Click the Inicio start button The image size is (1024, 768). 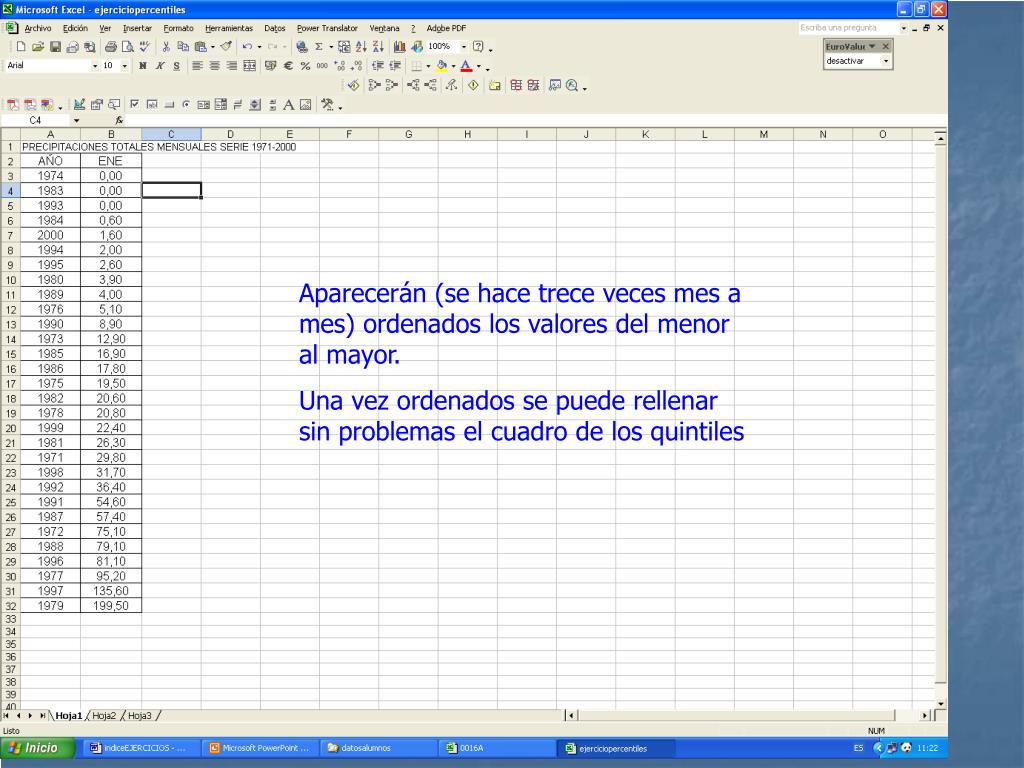[37, 748]
